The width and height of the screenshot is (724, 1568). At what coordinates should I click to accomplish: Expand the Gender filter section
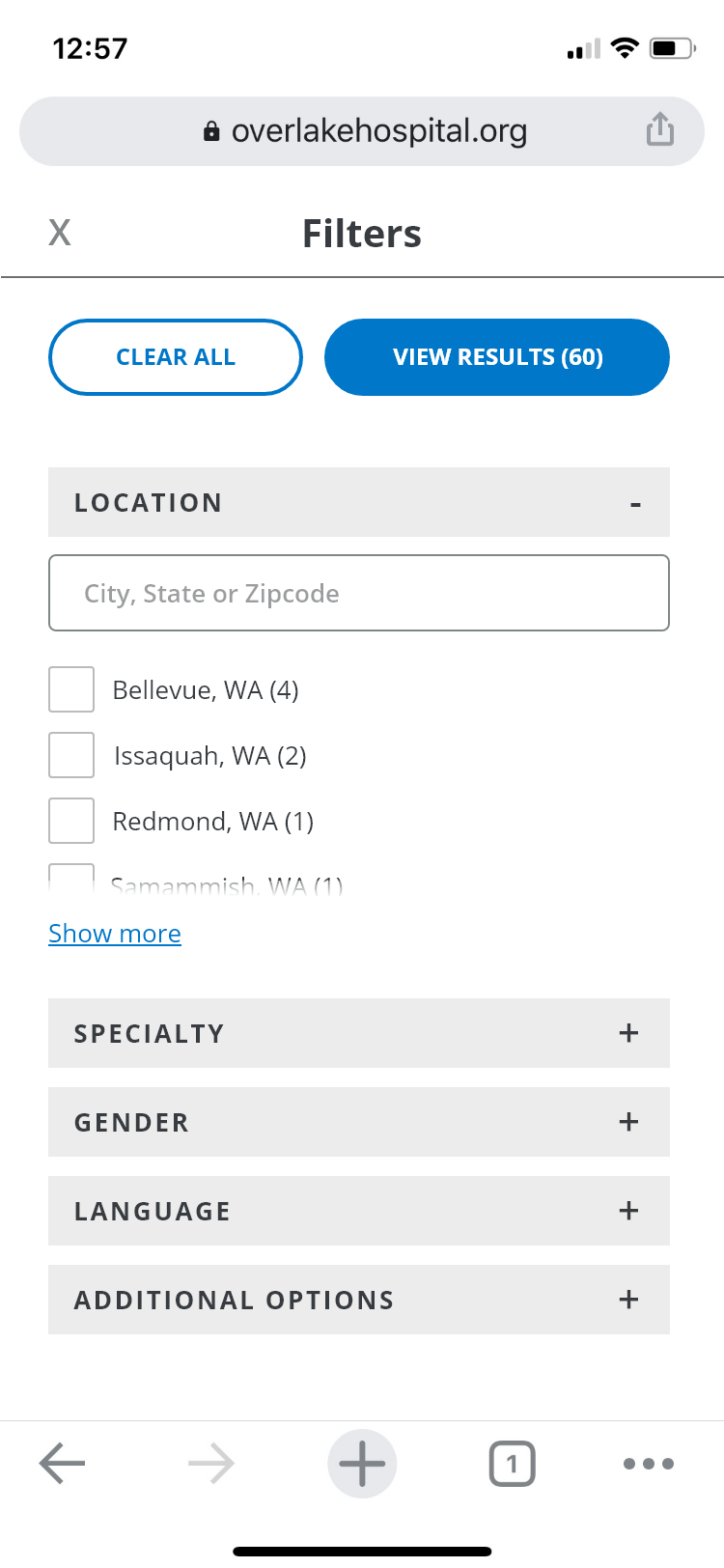coord(359,1122)
